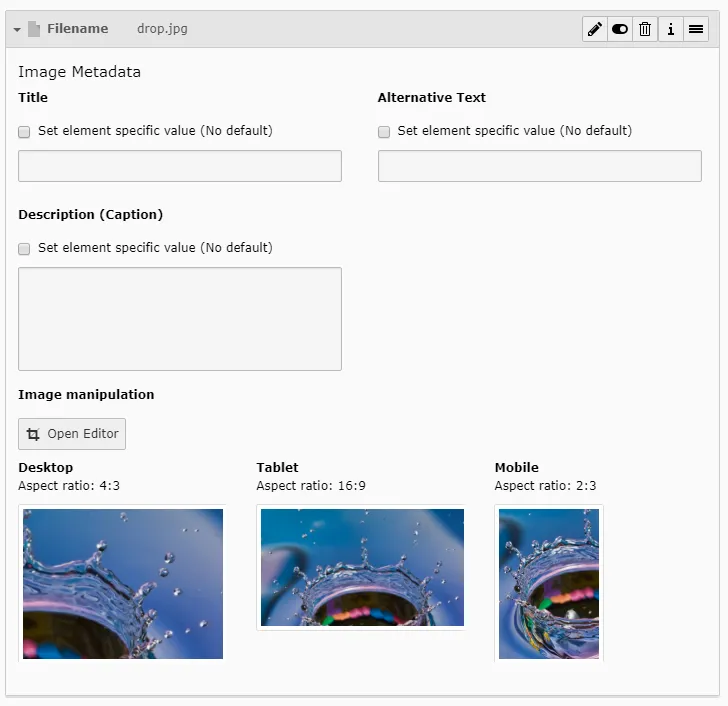This screenshot has width=728, height=706.
Task: Open the info icon for drop.jpg
Action: coord(670,29)
